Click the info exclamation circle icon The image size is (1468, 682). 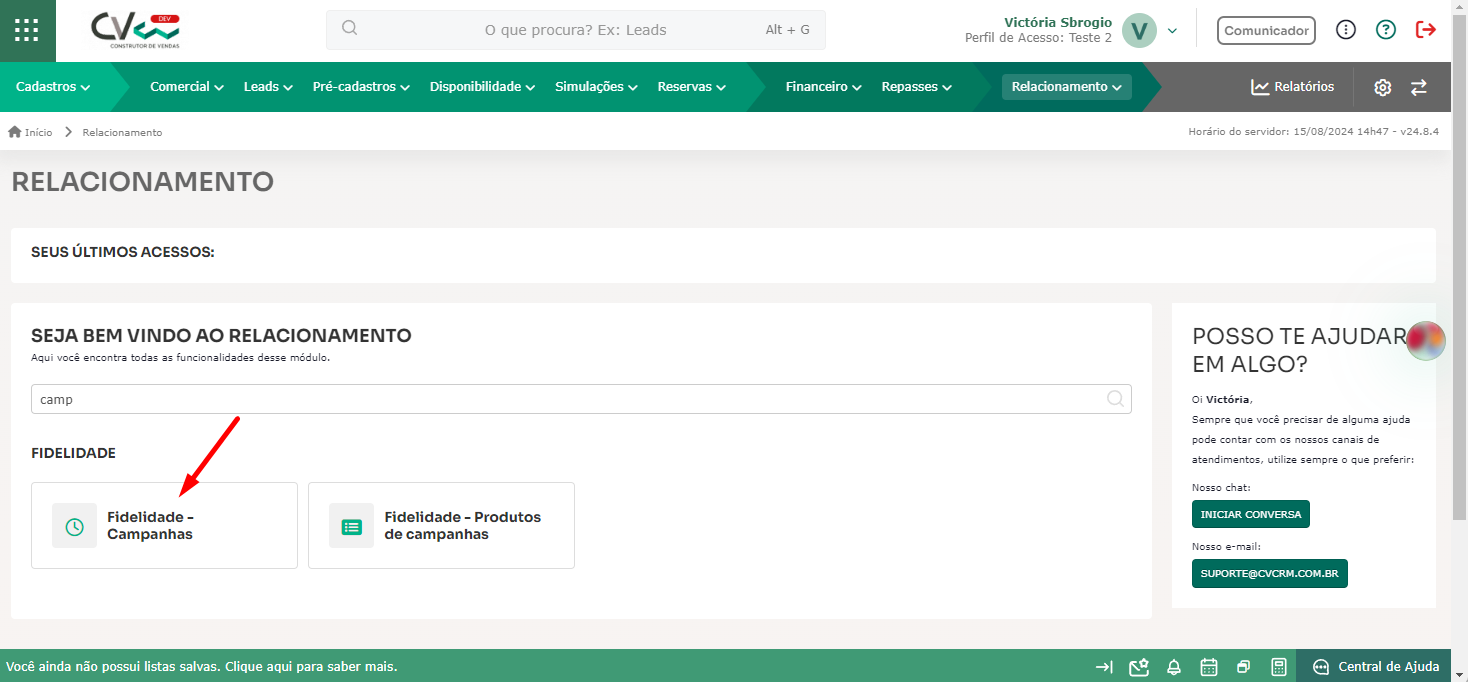(x=1346, y=30)
